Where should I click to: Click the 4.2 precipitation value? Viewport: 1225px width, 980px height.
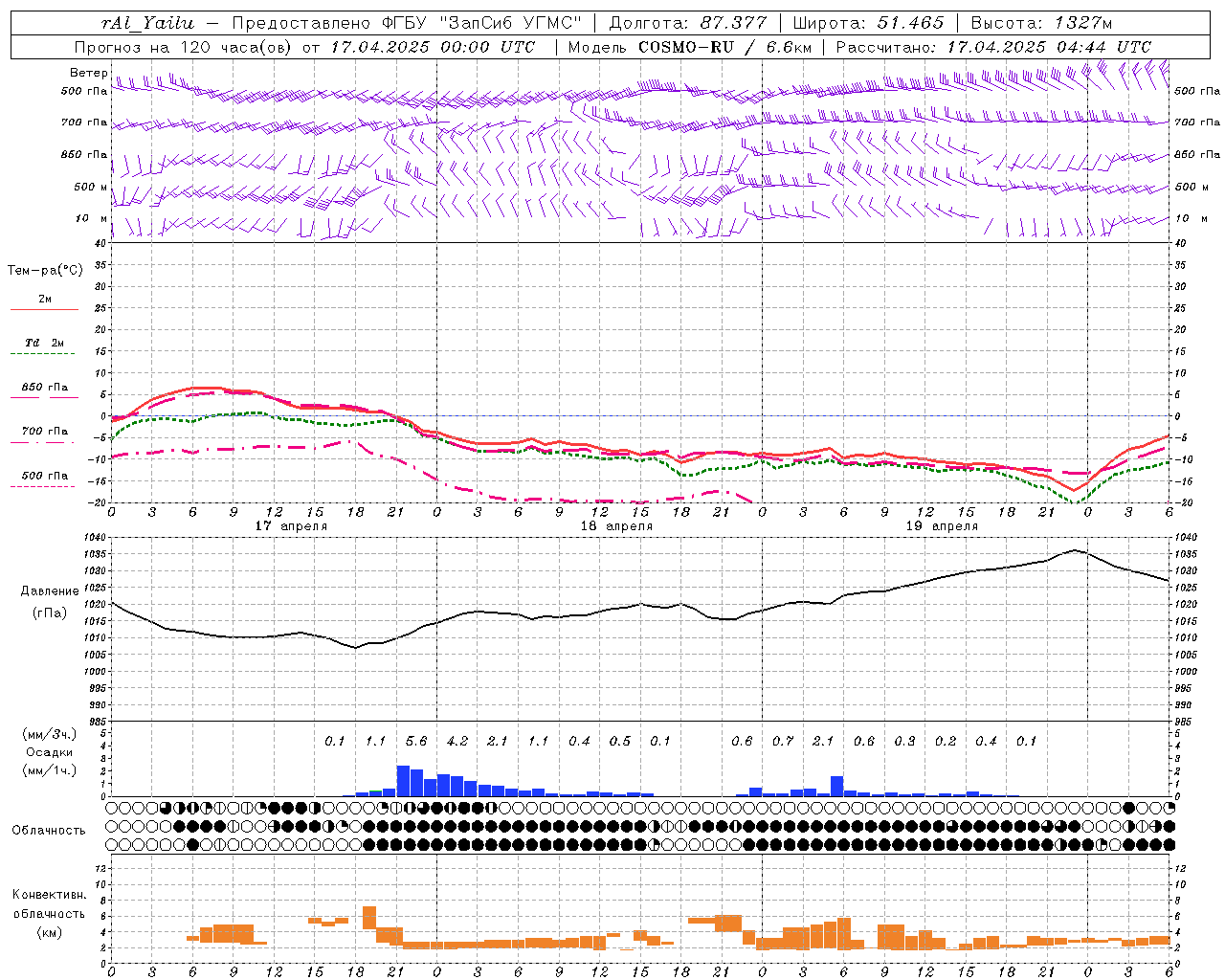click(x=457, y=742)
